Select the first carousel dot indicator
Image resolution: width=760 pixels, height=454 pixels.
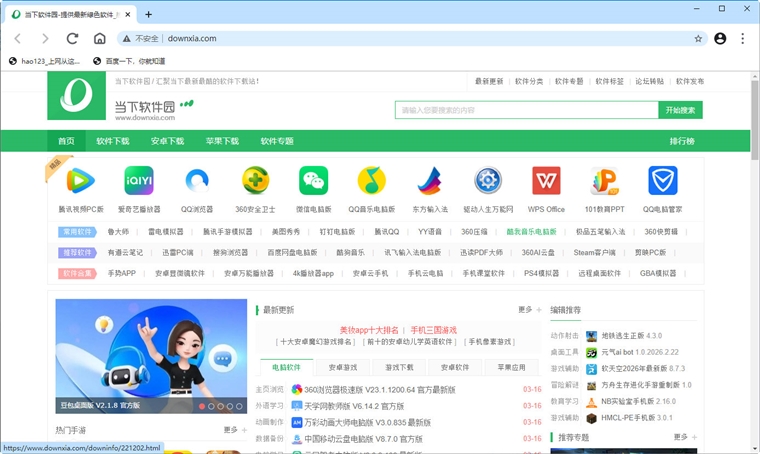(x=202, y=407)
